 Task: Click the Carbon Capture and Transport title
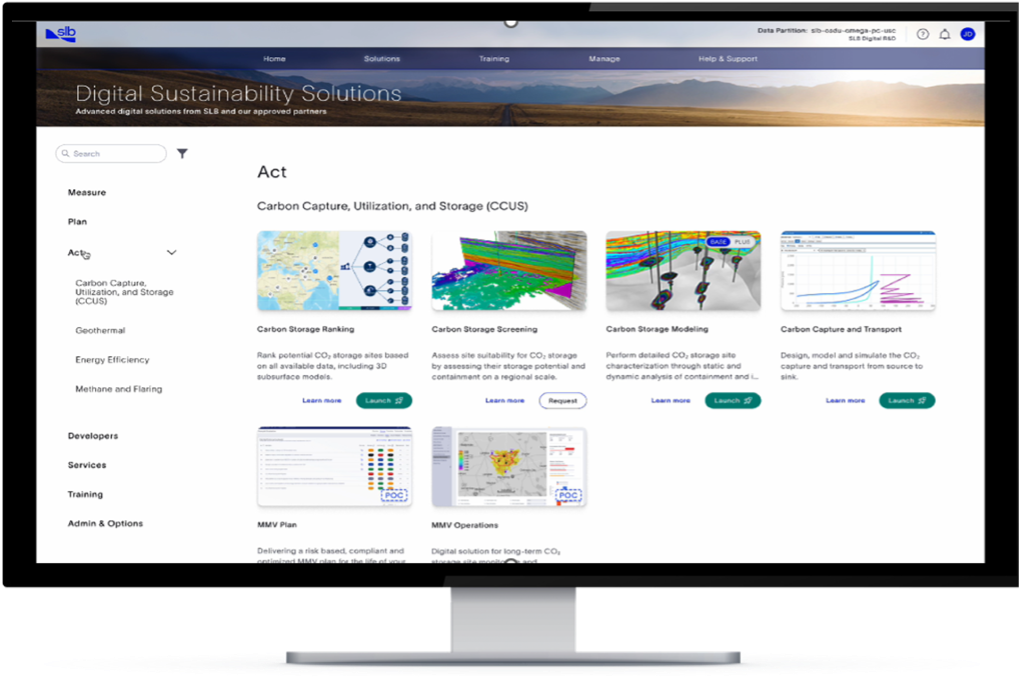(841, 329)
